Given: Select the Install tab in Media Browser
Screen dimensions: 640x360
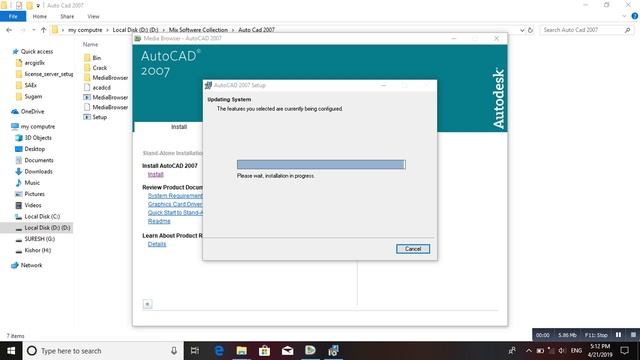Looking at the screenshot, I should coord(179,127).
